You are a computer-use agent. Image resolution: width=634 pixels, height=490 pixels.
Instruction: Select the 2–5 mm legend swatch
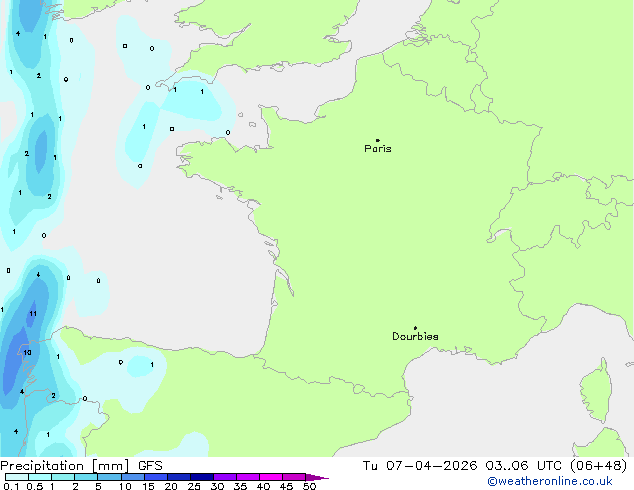pyautogui.click(x=86, y=477)
